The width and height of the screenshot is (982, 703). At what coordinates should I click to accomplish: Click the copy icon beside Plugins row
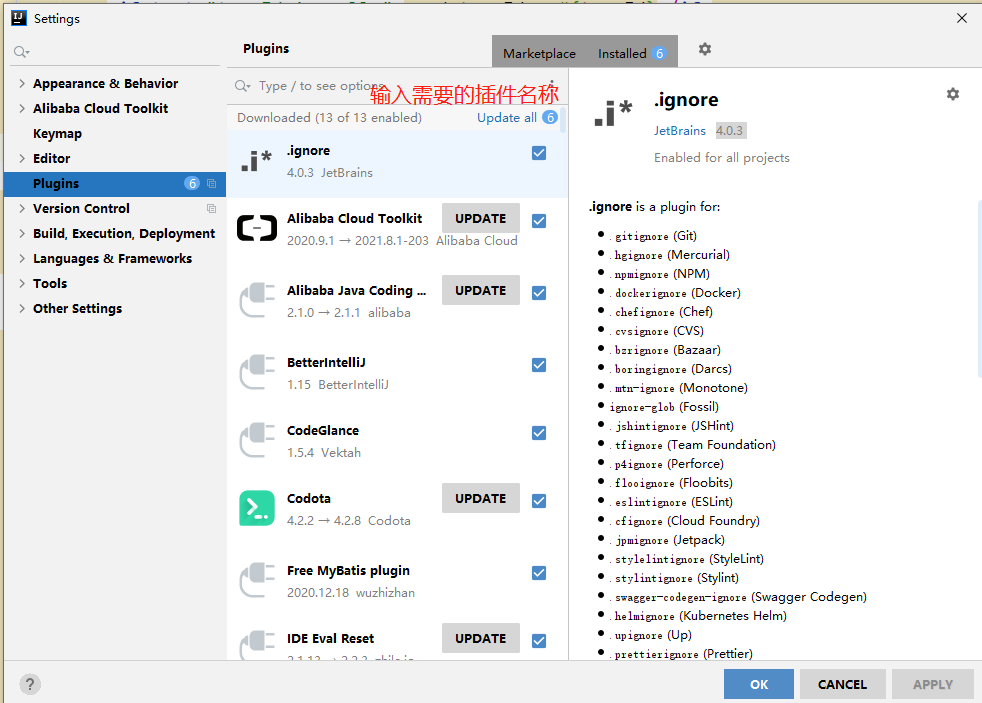(212, 183)
